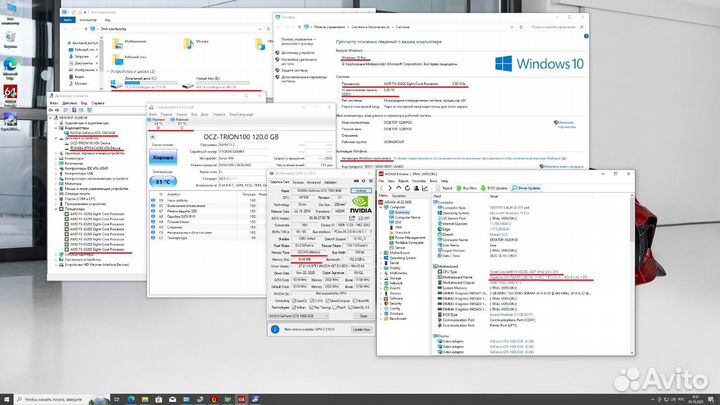Toggle GPU-Z DirectCompute checkbox
This screenshot has height=405, width=720.
[x=327, y=301]
